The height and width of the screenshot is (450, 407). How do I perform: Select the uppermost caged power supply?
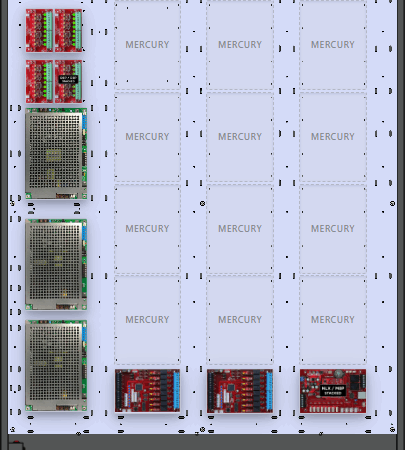[56, 153]
